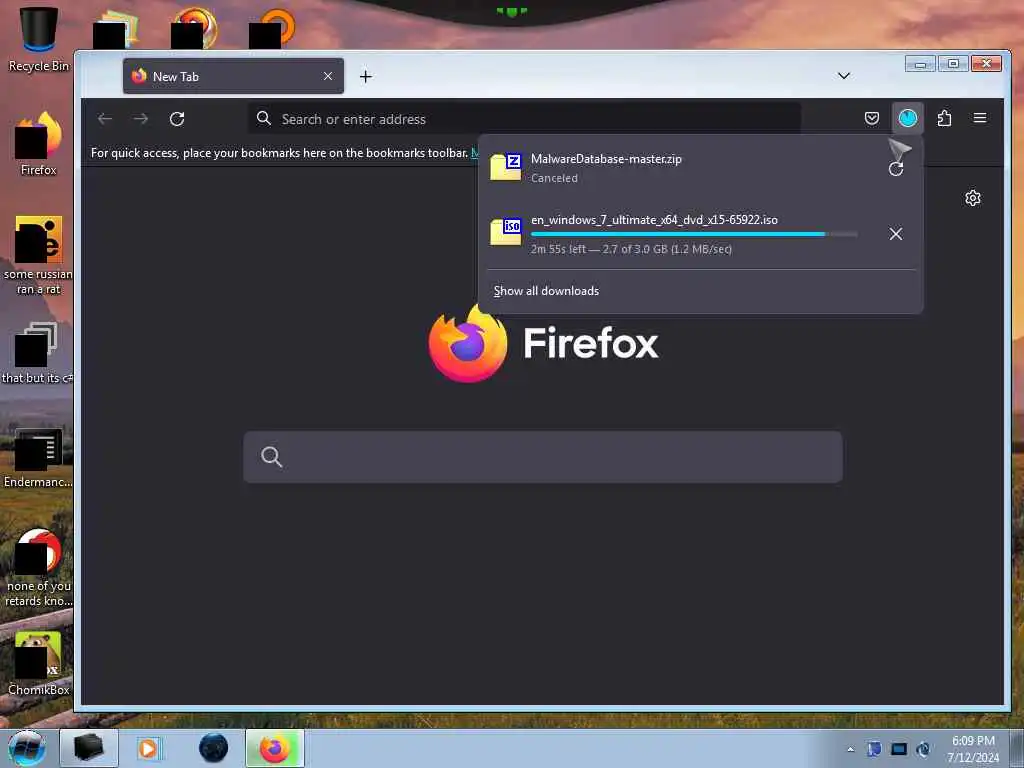Screen dimensions: 1024x768
Task: Open the Firefox desktop shortcut
Action: [39, 144]
